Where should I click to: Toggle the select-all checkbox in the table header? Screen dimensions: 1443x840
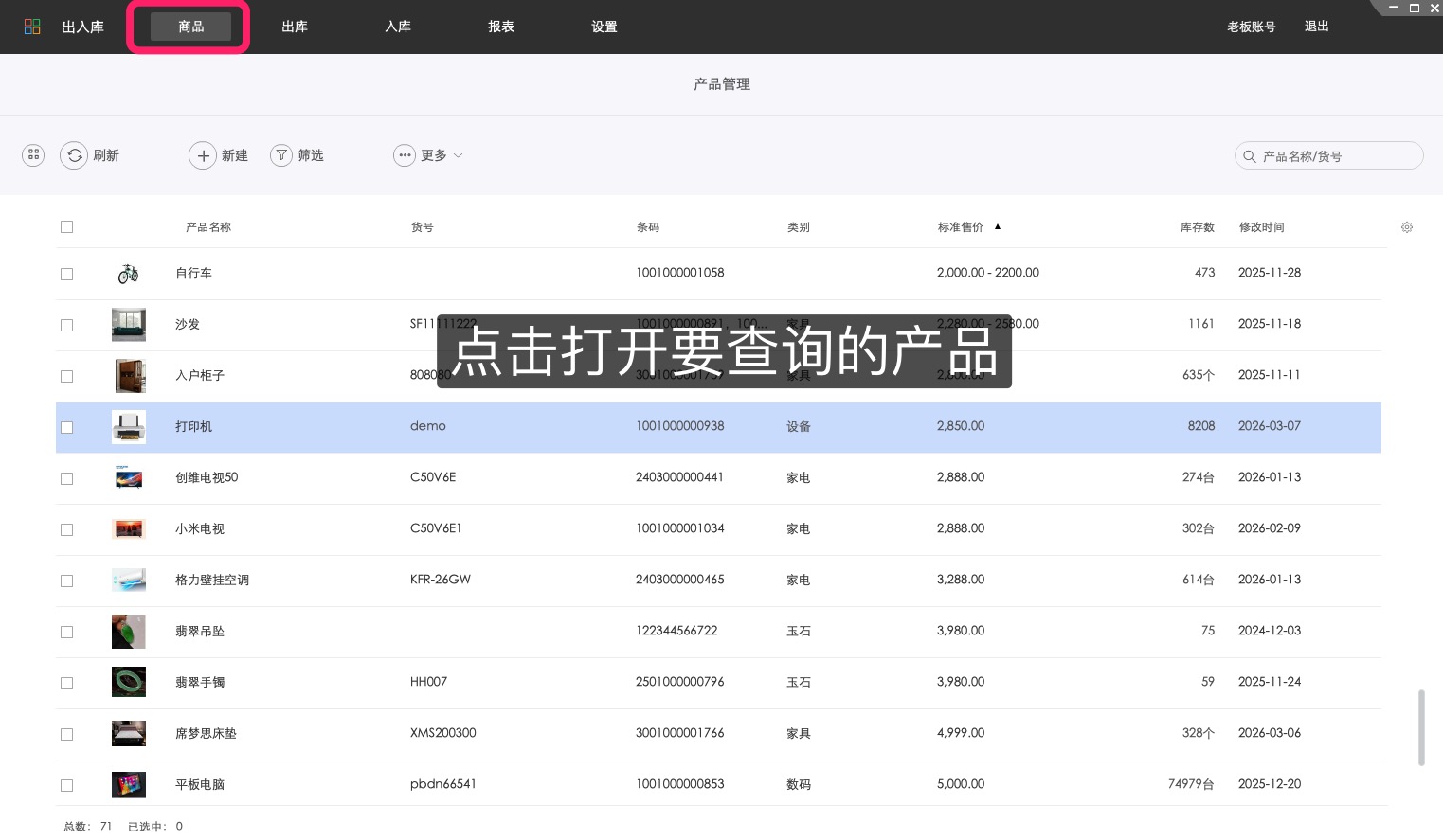click(x=66, y=226)
